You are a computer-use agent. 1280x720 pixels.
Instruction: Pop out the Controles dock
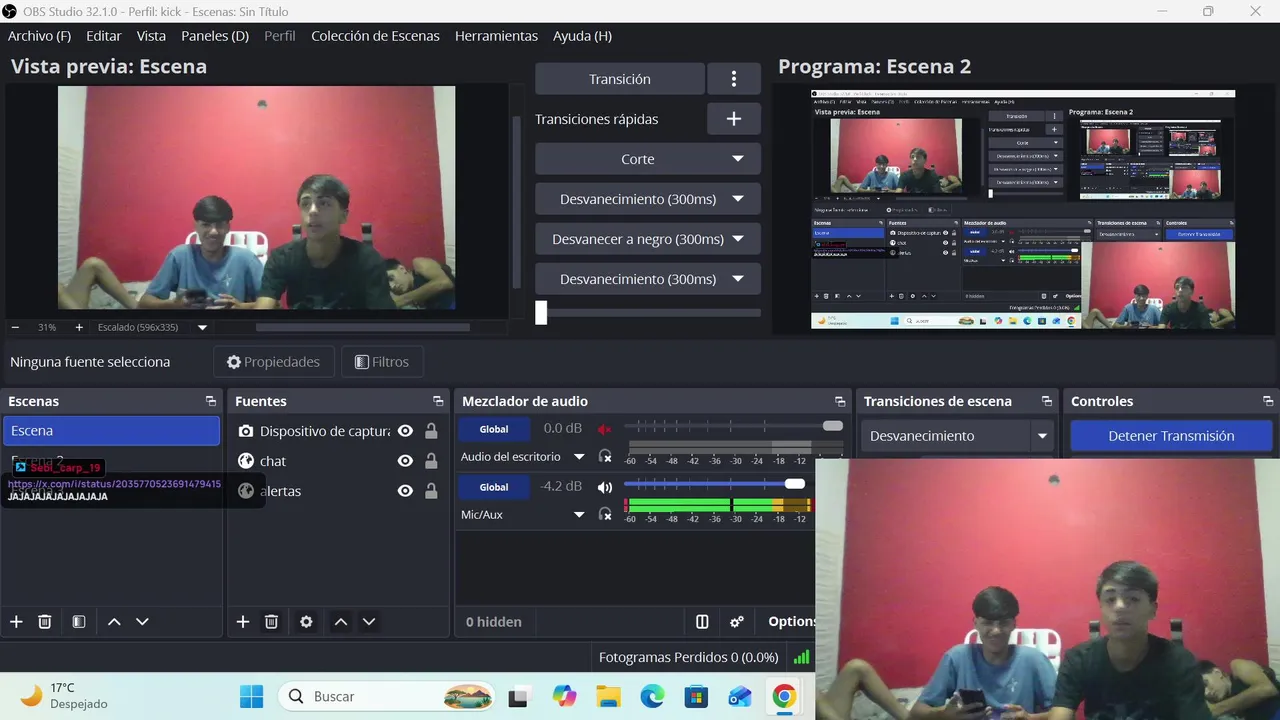pos(1268,401)
